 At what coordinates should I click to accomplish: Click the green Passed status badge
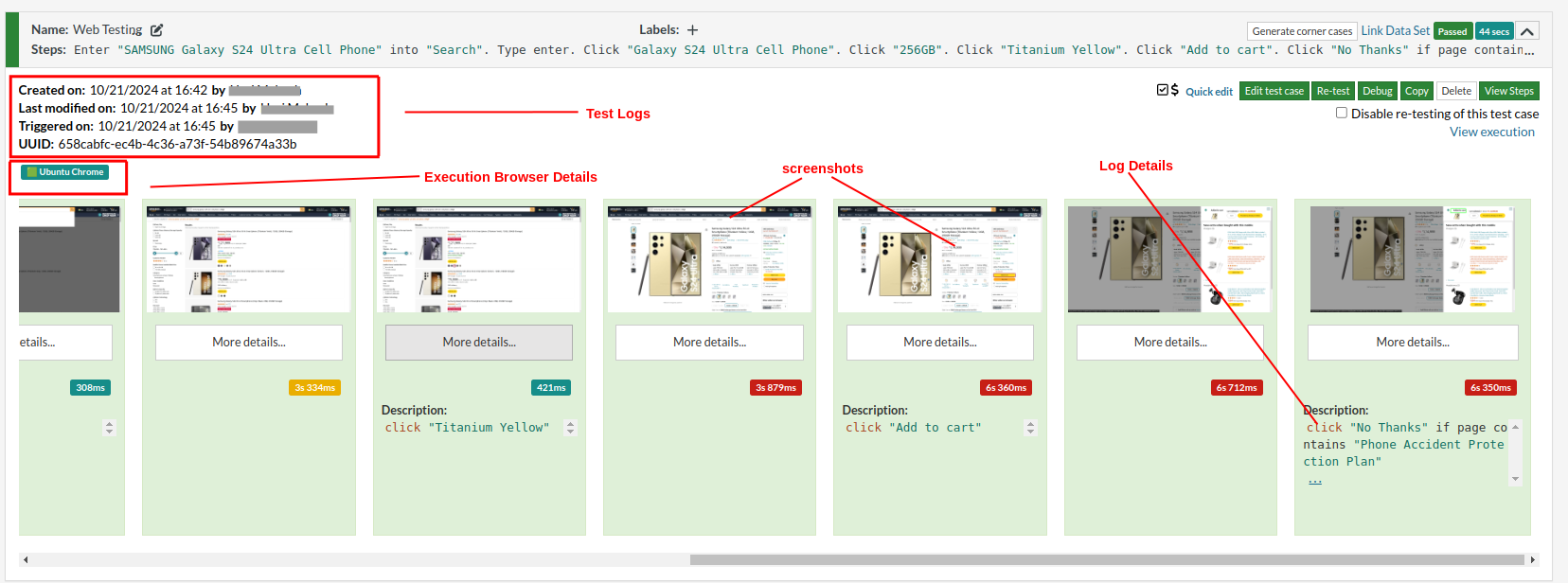[x=1452, y=31]
